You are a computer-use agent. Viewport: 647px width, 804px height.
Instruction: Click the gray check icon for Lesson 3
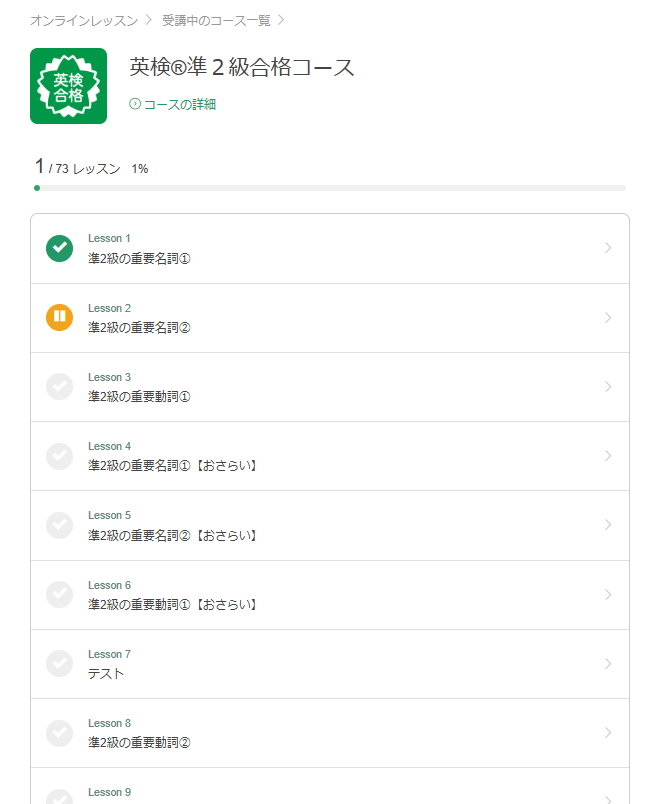click(60, 386)
